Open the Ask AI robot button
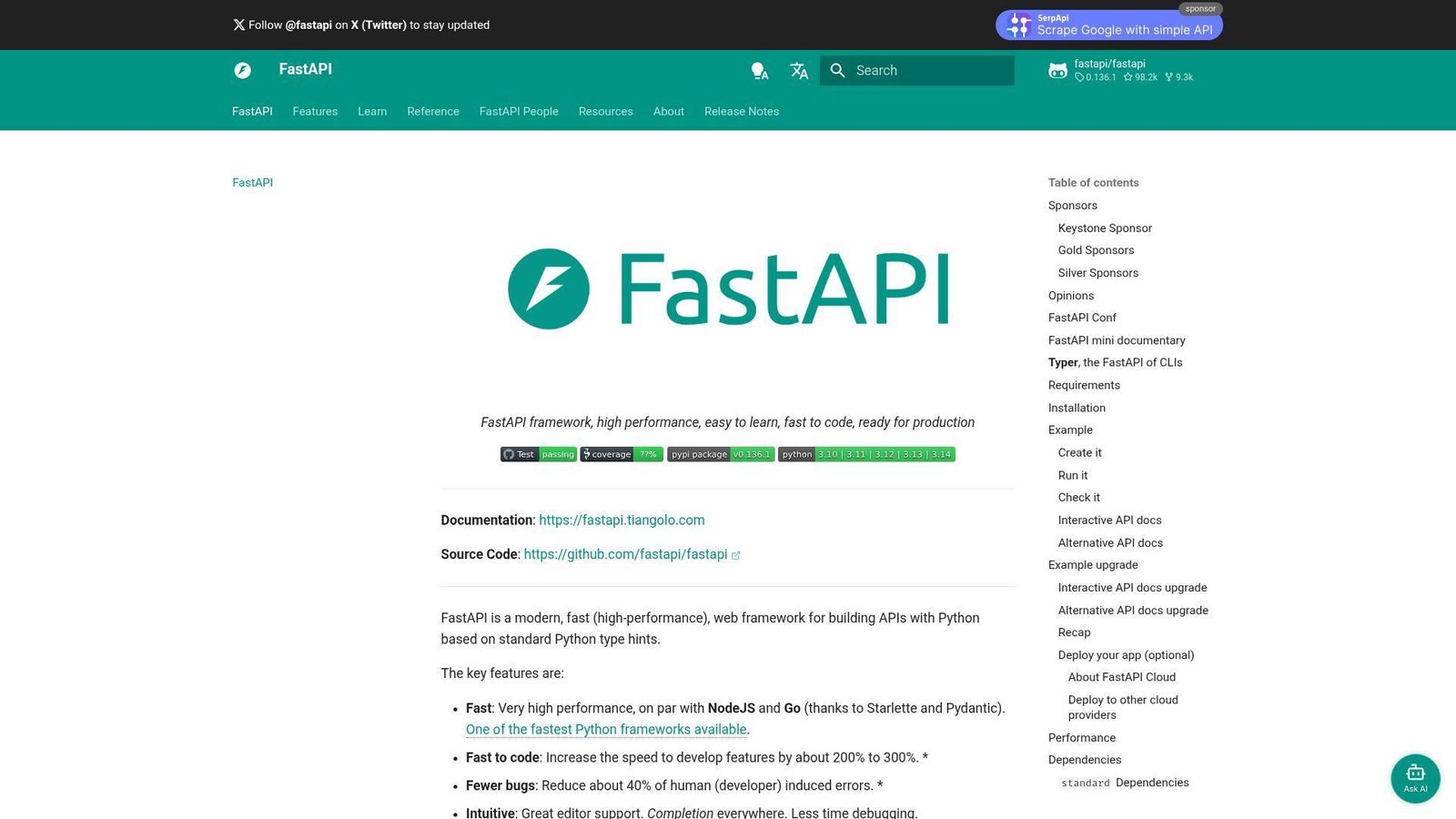Viewport: 1456px width, 819px height. pyautogui.click(x=1415, y=778)
